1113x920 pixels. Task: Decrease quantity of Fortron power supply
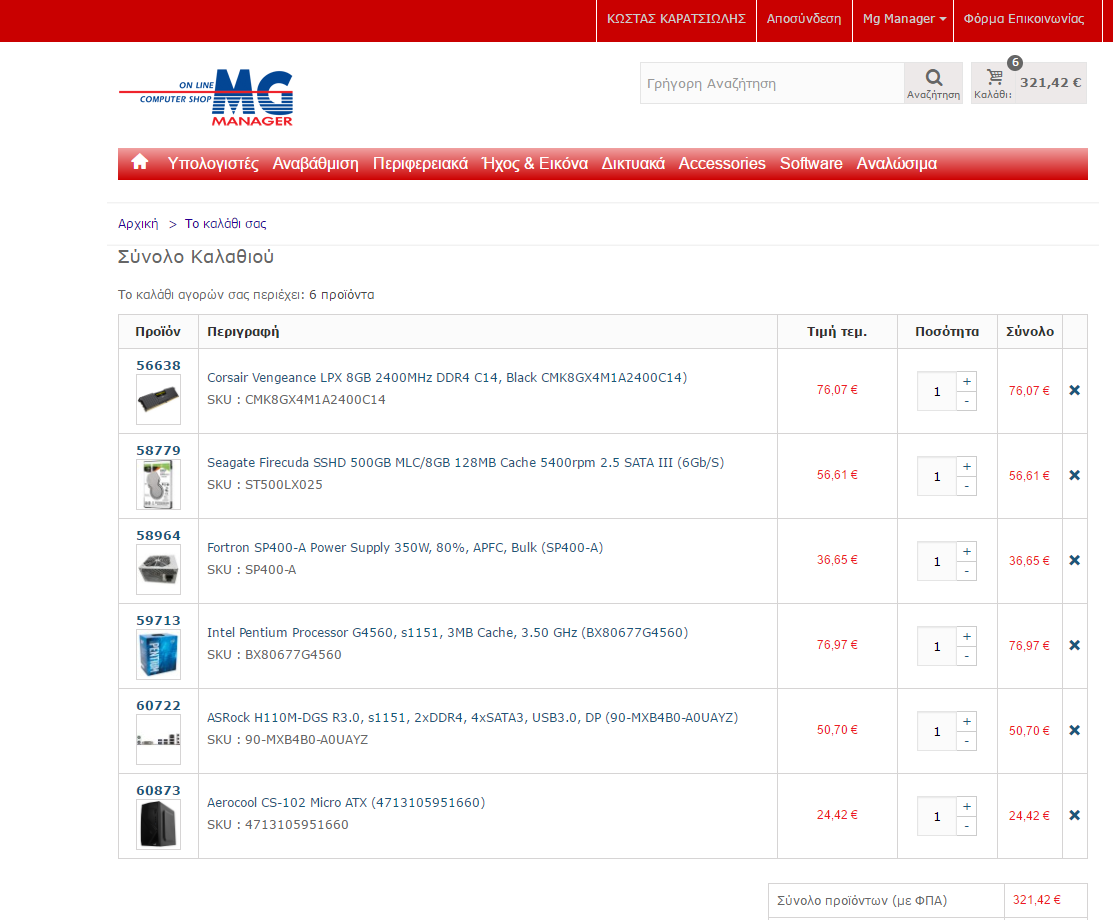(966, 571)
